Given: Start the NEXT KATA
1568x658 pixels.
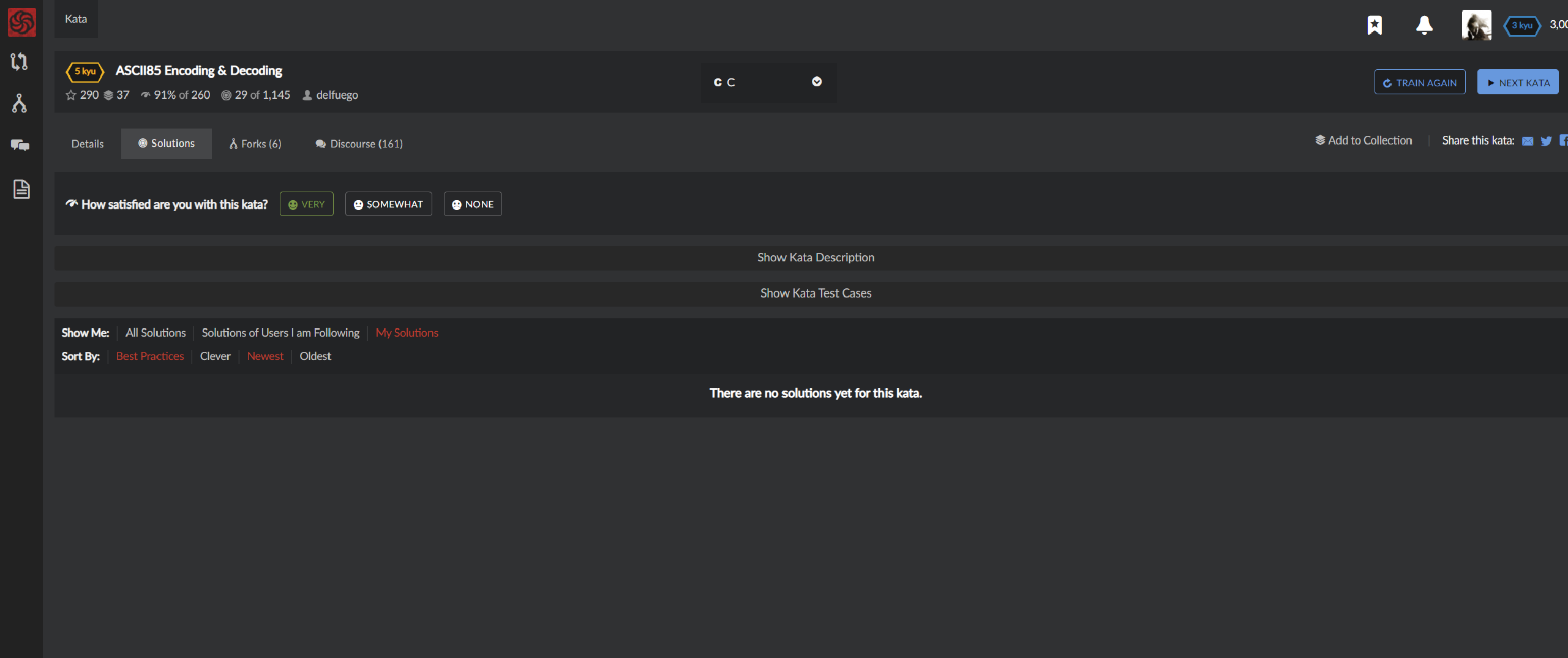Looking at the screenshot, I should tap(1518, 81).
